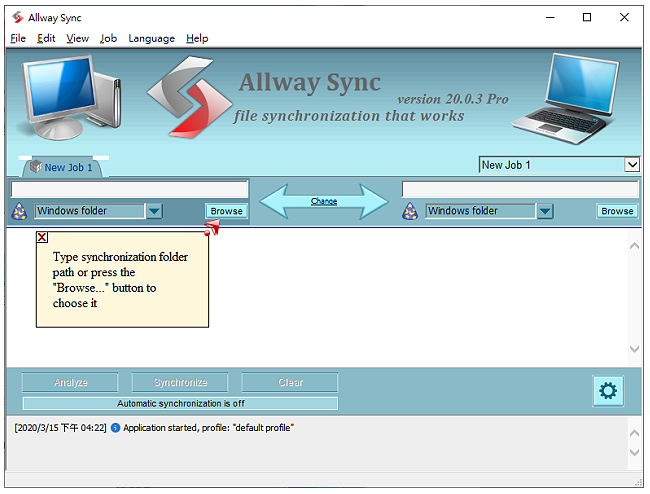Viewport: 650px width, 494px height.
Task: Click the Analyze button
Action: [70, 382]
